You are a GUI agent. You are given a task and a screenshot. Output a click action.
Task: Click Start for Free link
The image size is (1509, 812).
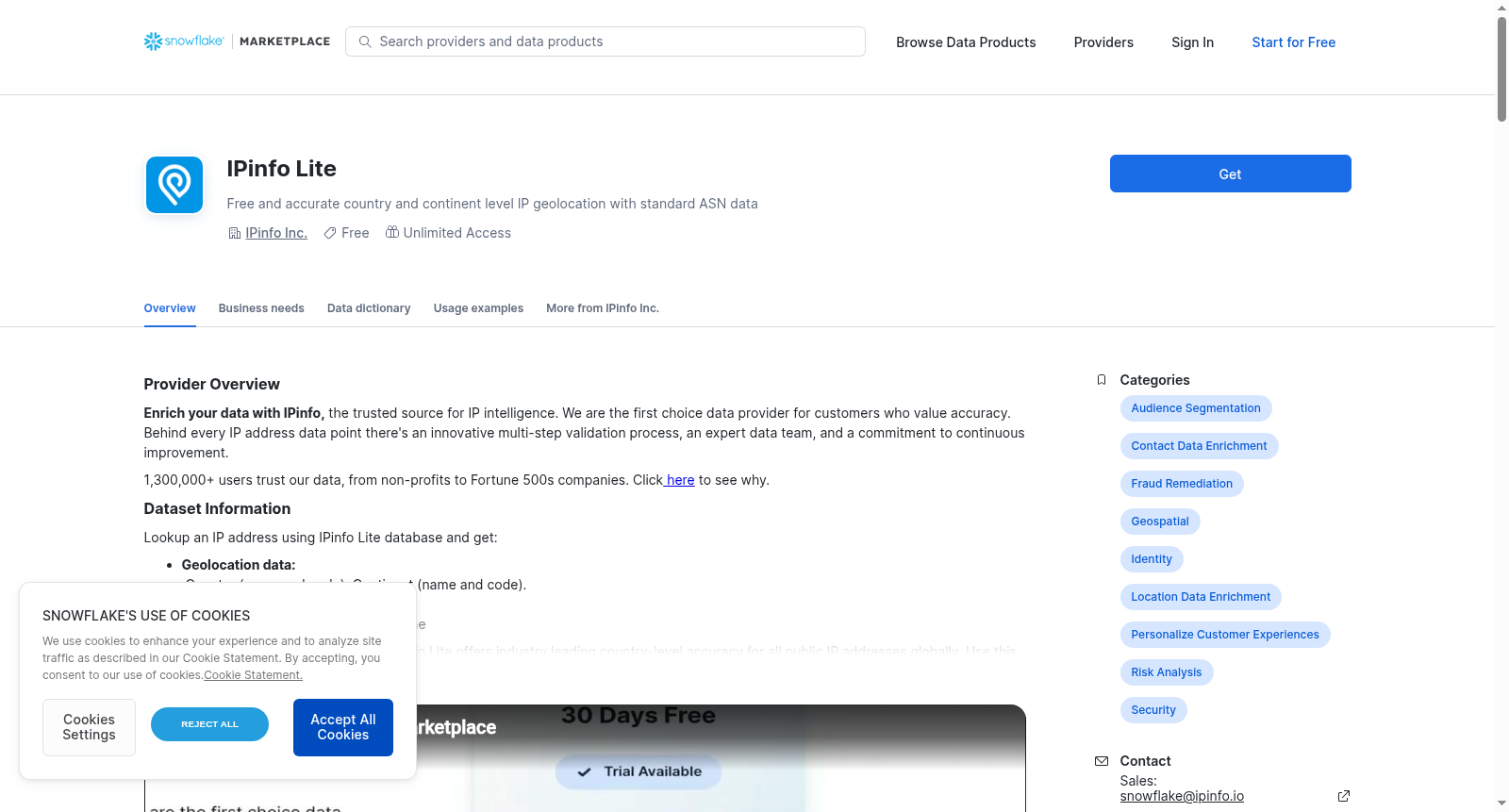point(1293,42)
